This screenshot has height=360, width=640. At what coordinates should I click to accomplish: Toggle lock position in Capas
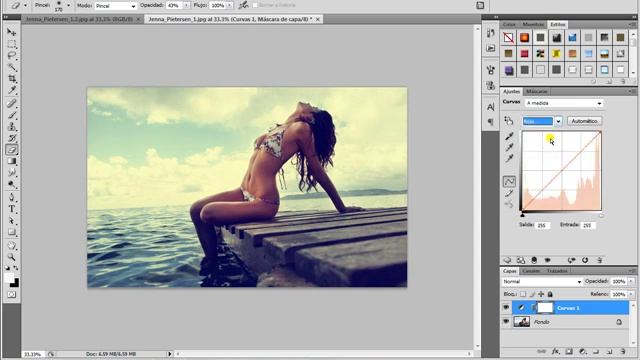[541, 294]
